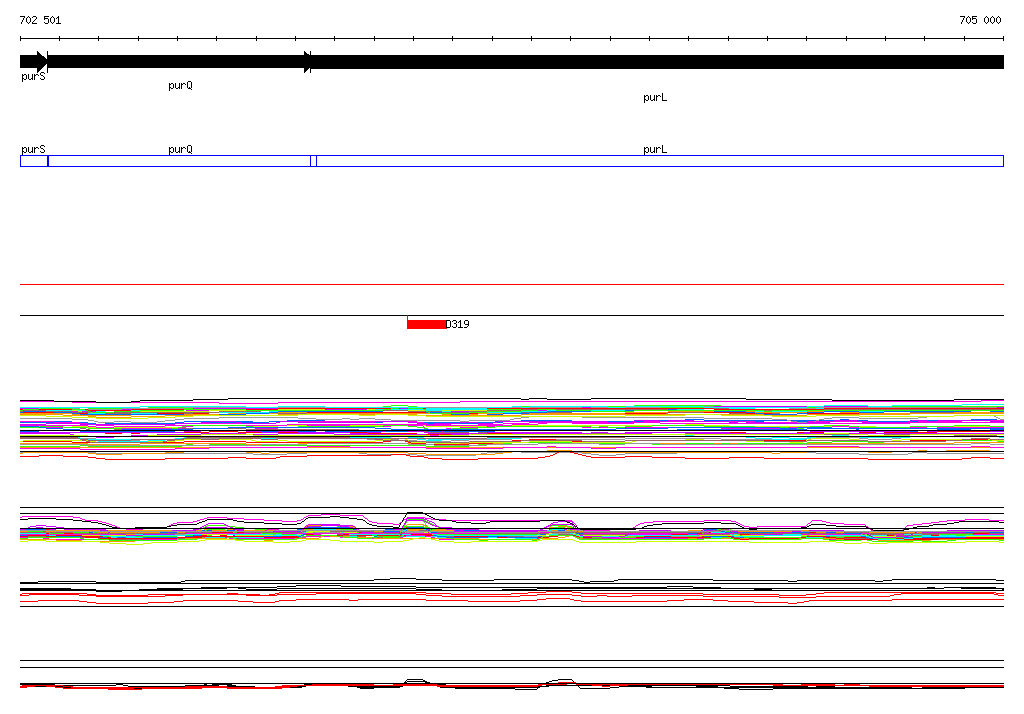Click the small blue box between purQ and purL
This screenshot has height=714, width=1024.
point(313,161)
